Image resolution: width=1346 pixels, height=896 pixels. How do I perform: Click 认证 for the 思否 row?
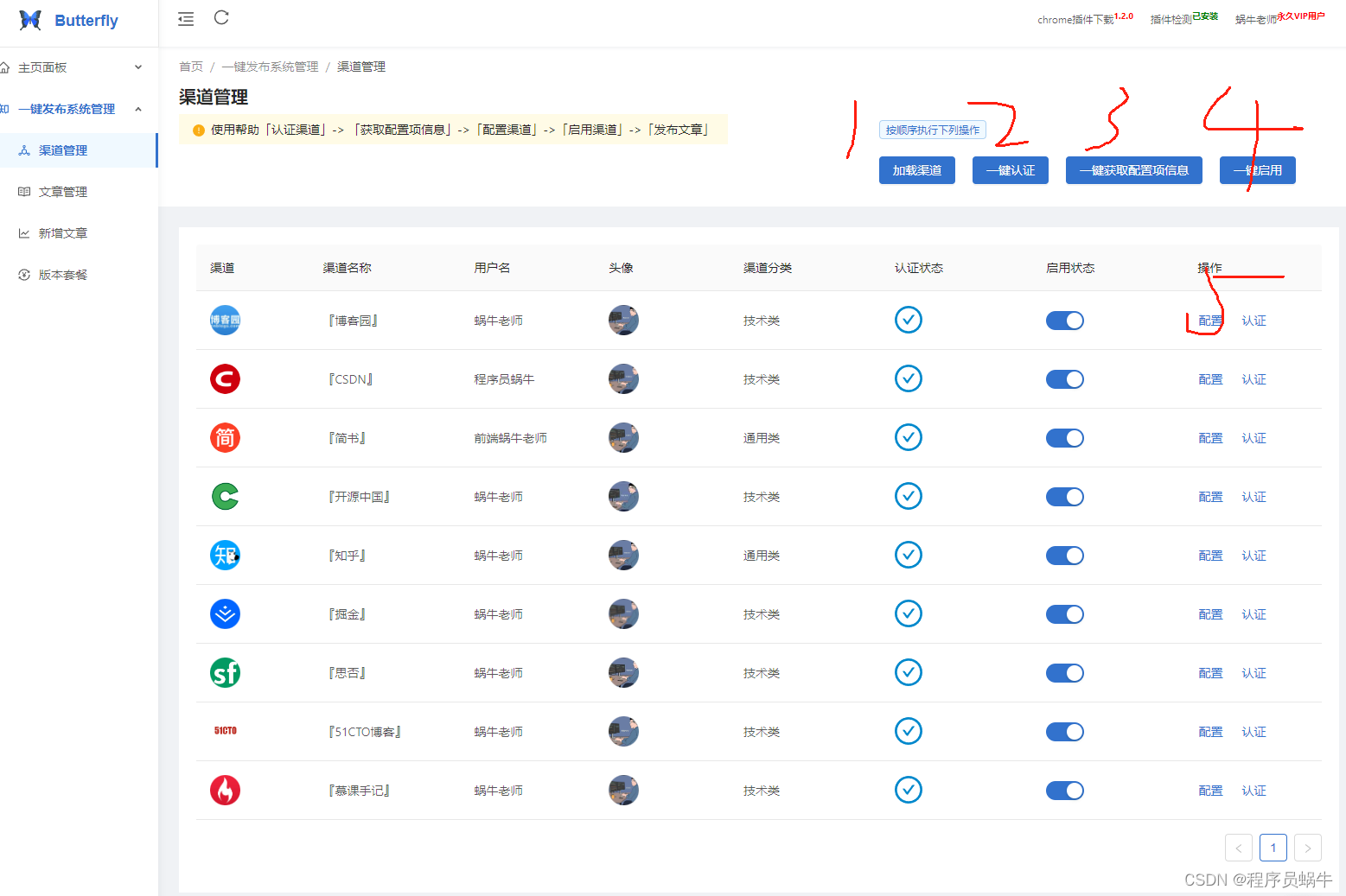click(1254, 673)
